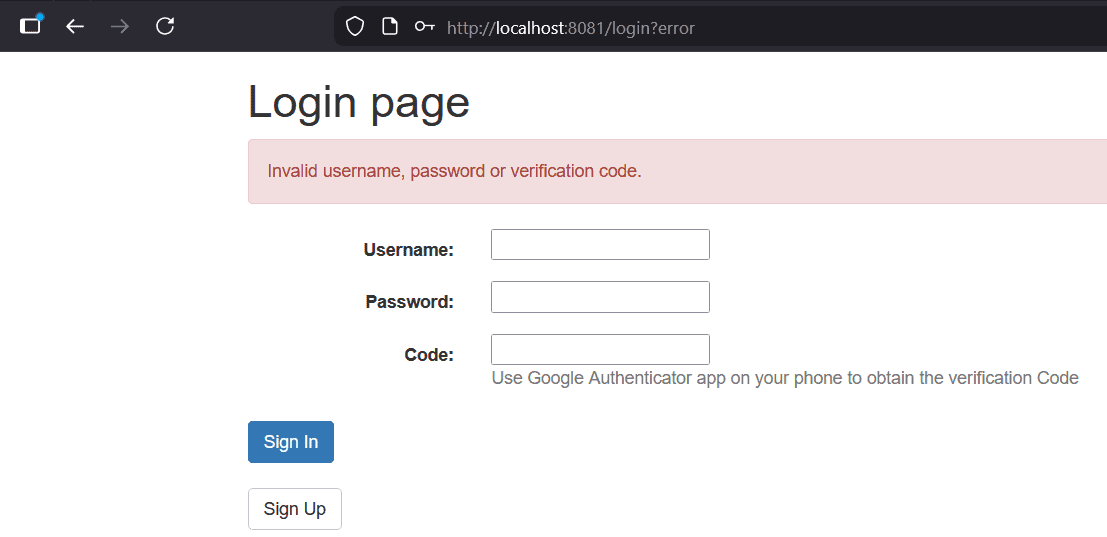The height and width of the screenshot is (537, 1107).
Task: Go back using the back arrow
Action: point(75,27)
